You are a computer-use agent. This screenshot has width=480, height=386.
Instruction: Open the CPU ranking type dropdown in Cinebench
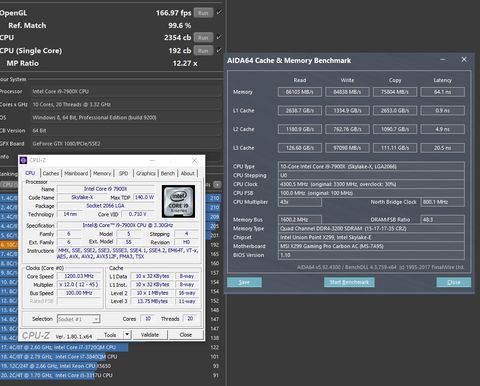click(x=9, y=184)
